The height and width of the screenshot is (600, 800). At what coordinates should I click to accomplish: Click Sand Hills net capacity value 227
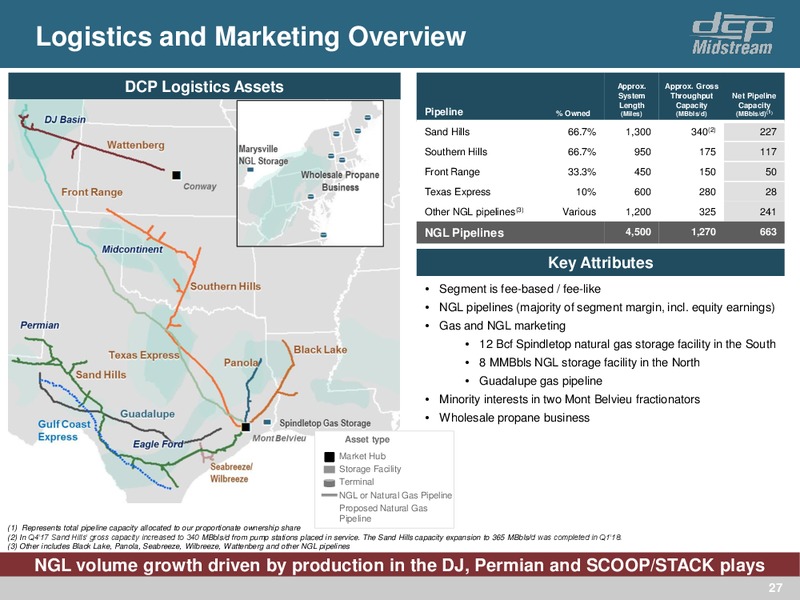pos(768,132)
